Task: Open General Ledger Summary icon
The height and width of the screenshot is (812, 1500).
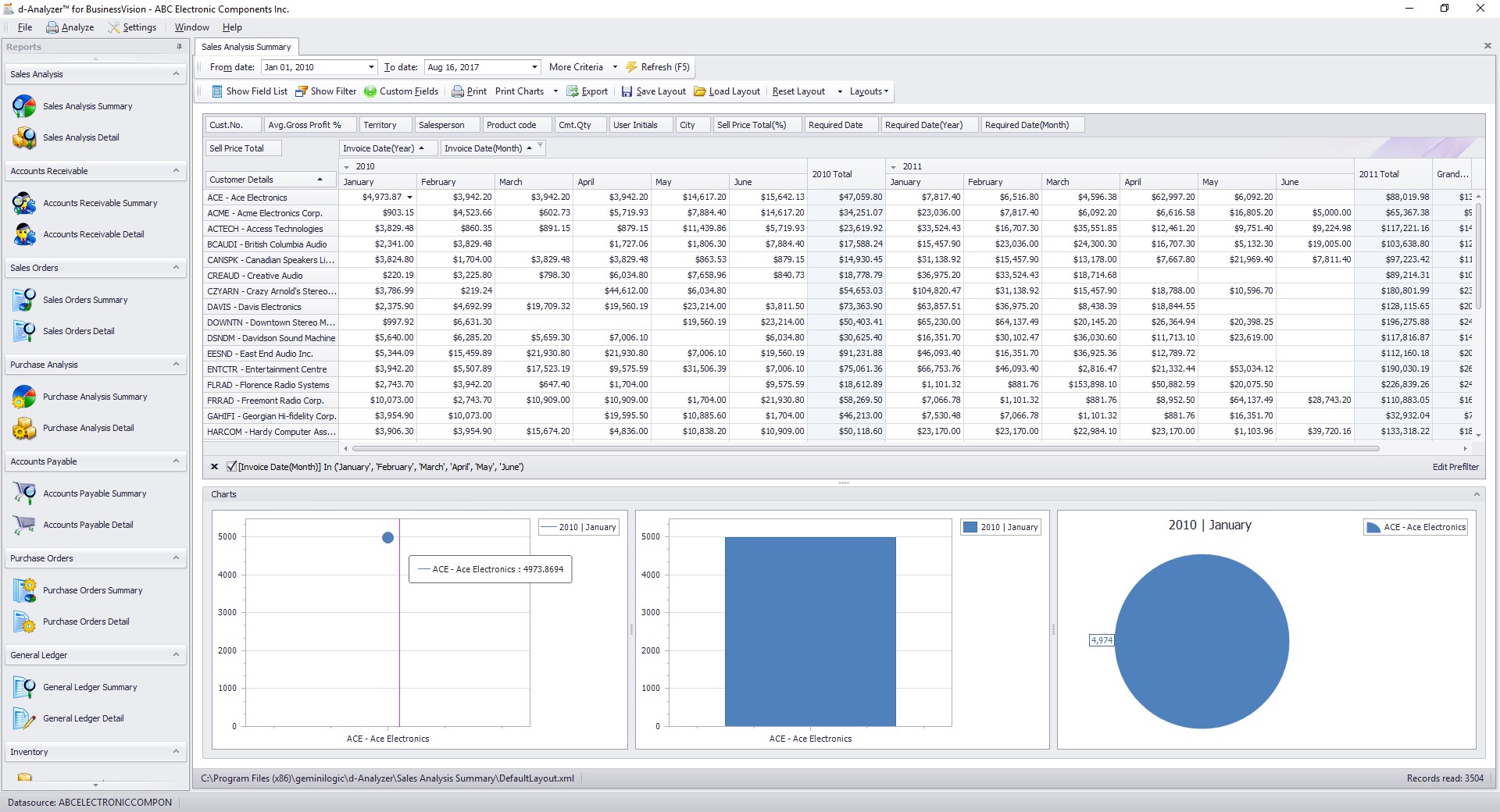Action: 24,687
